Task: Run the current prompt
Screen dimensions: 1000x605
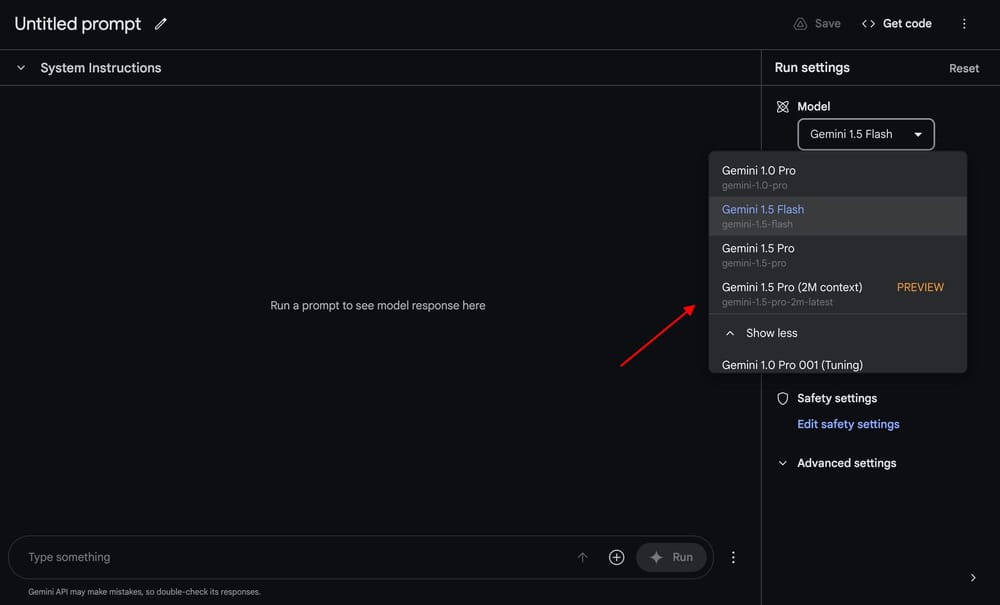Action: tap(671, 557)
